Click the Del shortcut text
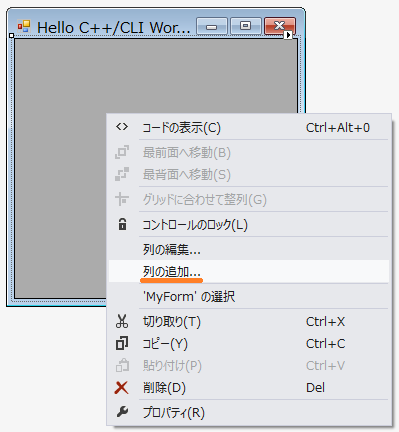This screenshot has height=432, width=399. pos(315,388)
